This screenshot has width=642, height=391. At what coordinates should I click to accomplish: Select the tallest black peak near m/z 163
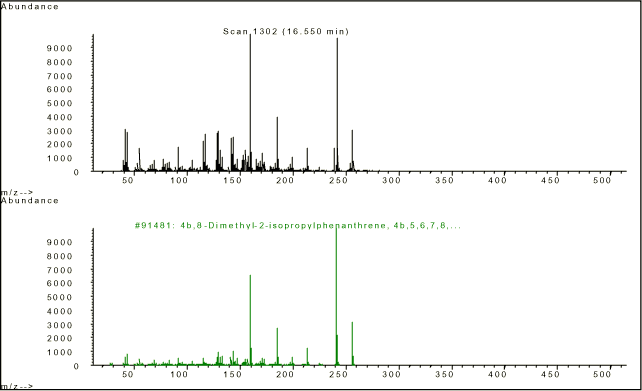pos(250,102)
